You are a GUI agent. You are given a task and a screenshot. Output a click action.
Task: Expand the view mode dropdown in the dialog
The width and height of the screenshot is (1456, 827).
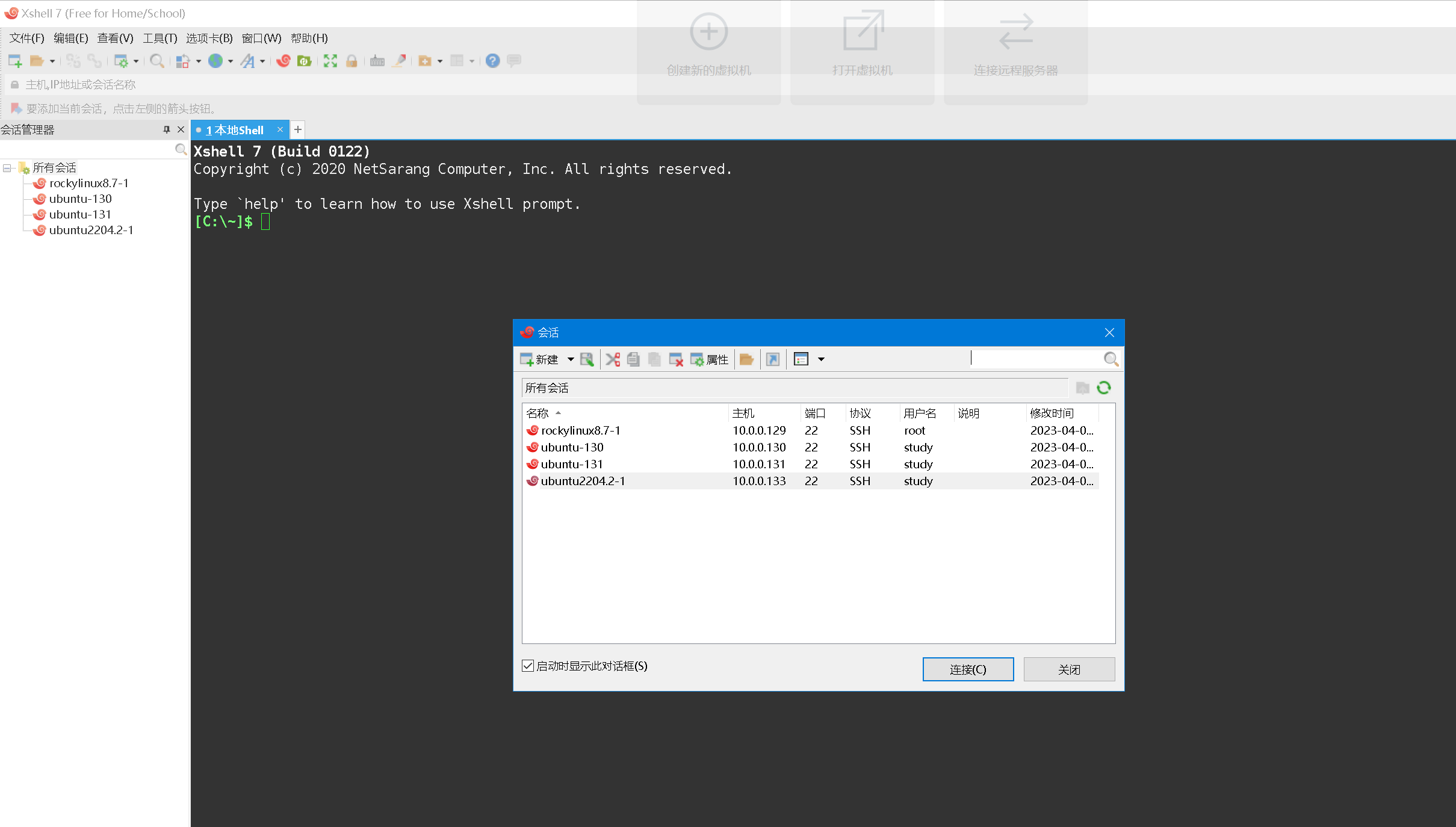pyautogui.click(x=821, y=359)
